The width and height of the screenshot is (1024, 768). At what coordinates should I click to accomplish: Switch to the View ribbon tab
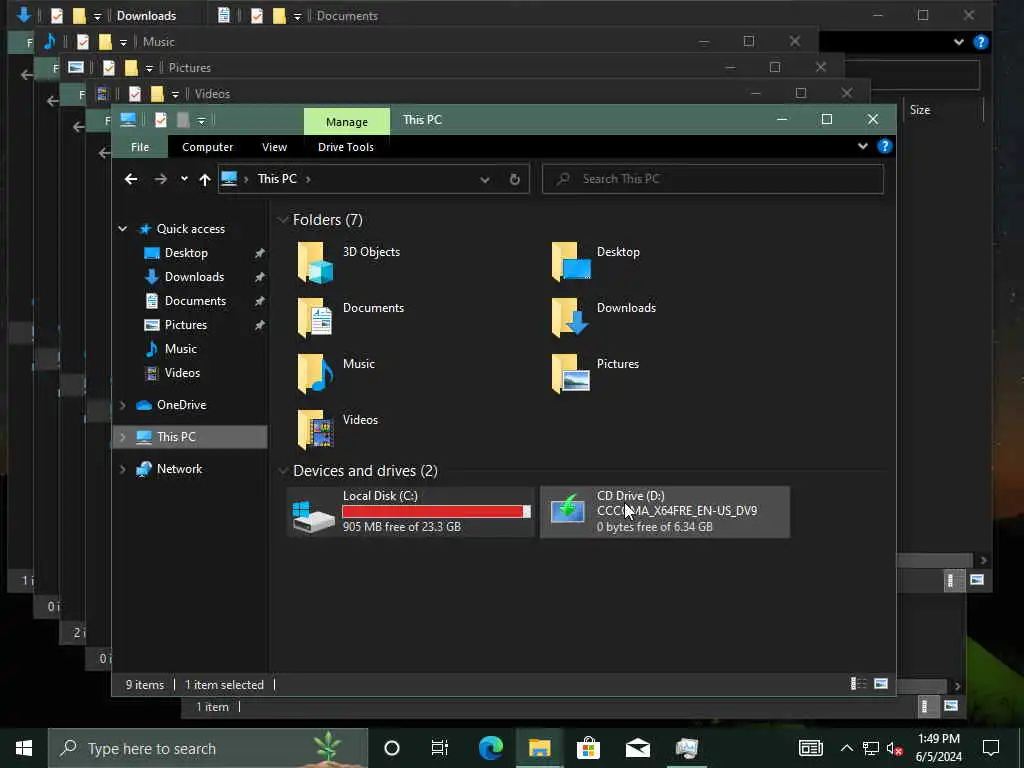[x=274, y=147]
